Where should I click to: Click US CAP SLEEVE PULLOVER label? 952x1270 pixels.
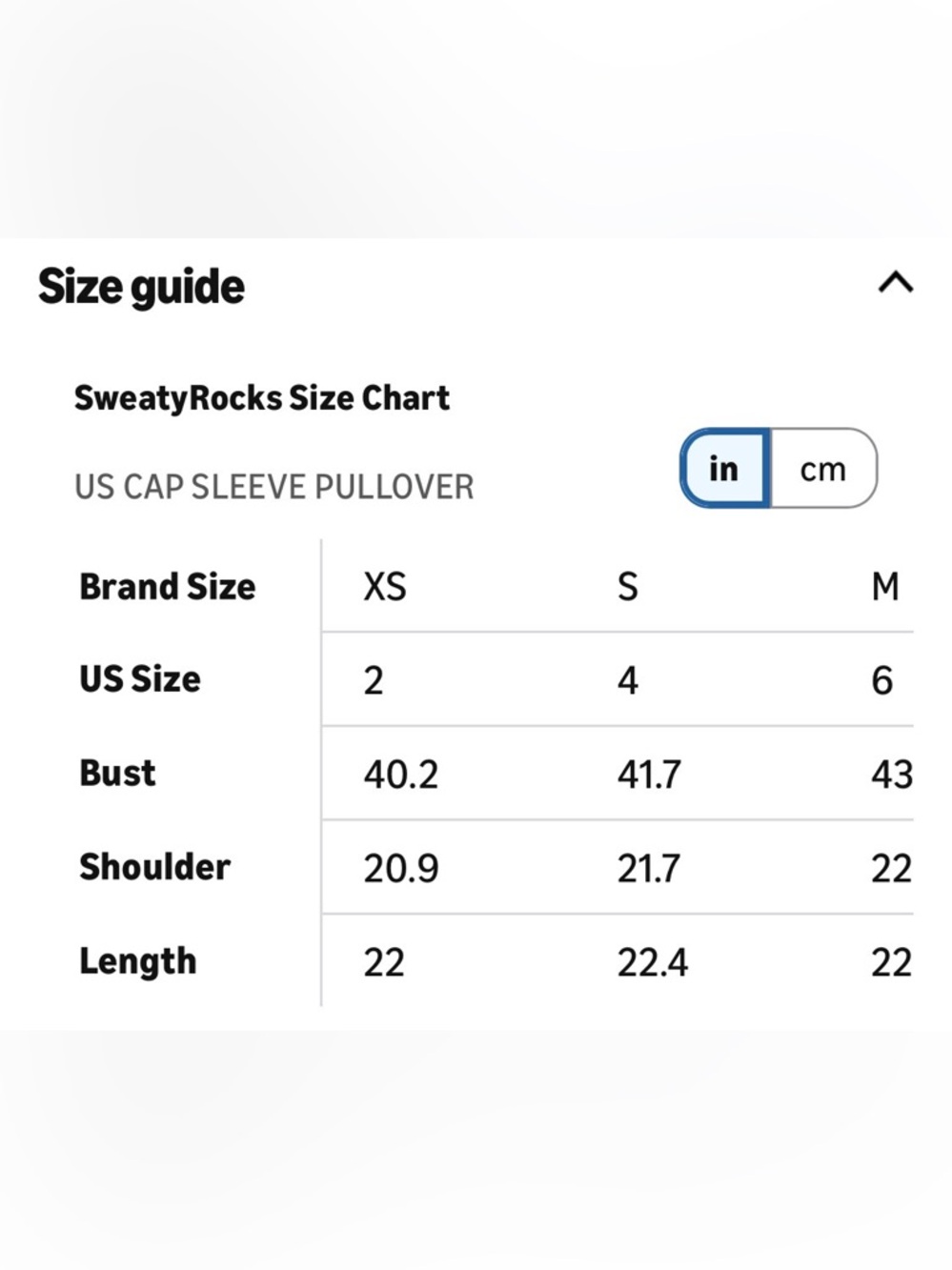click(273, 487)
